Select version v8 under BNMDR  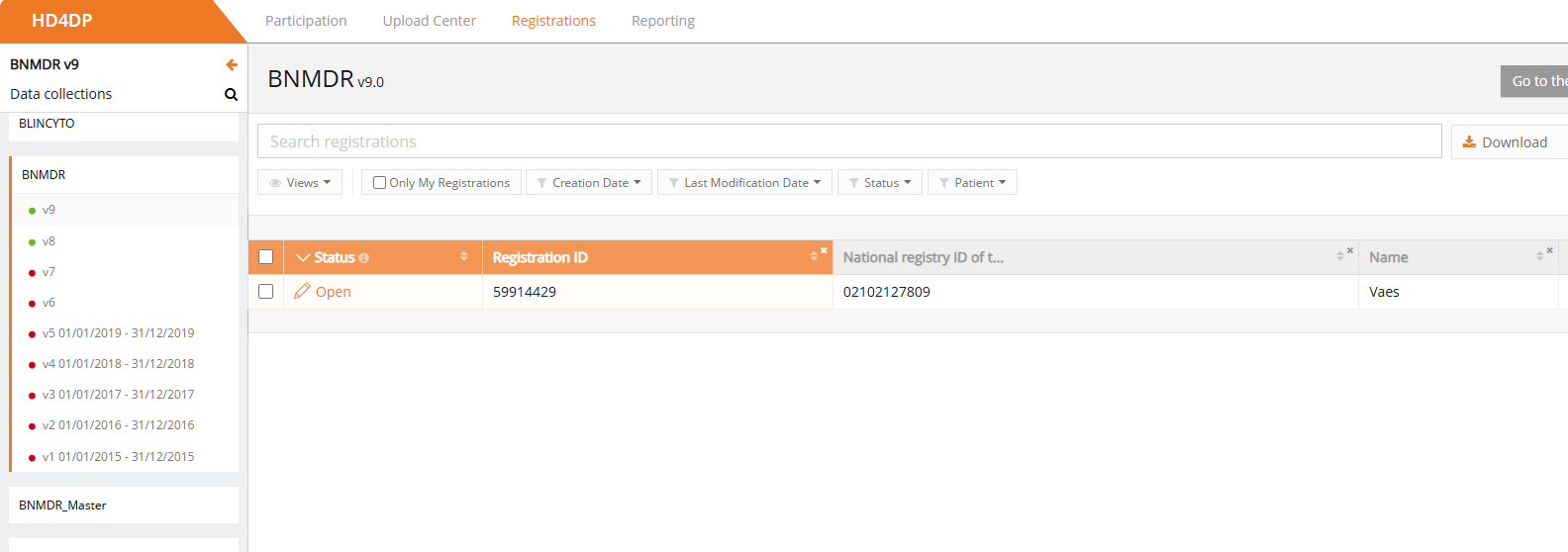[x=49, y=241]
